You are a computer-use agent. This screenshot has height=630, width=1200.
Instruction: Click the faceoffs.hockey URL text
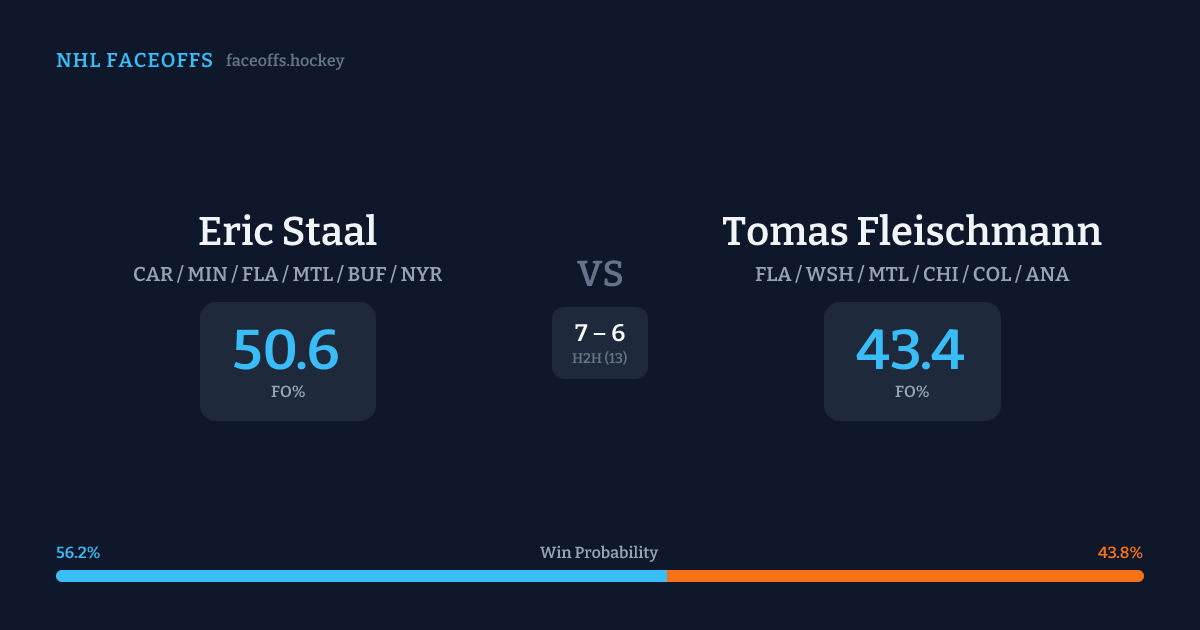coord(285,61)
